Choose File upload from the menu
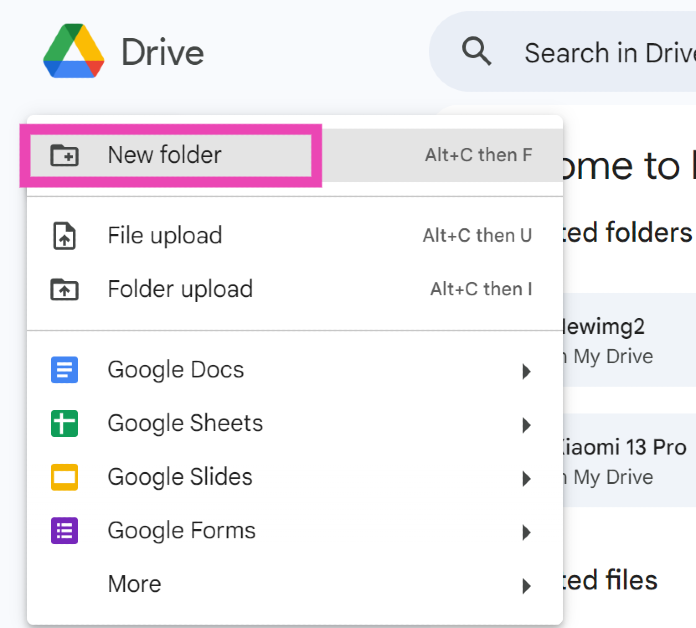Screen dimensions: 696x628 [165, 236]
